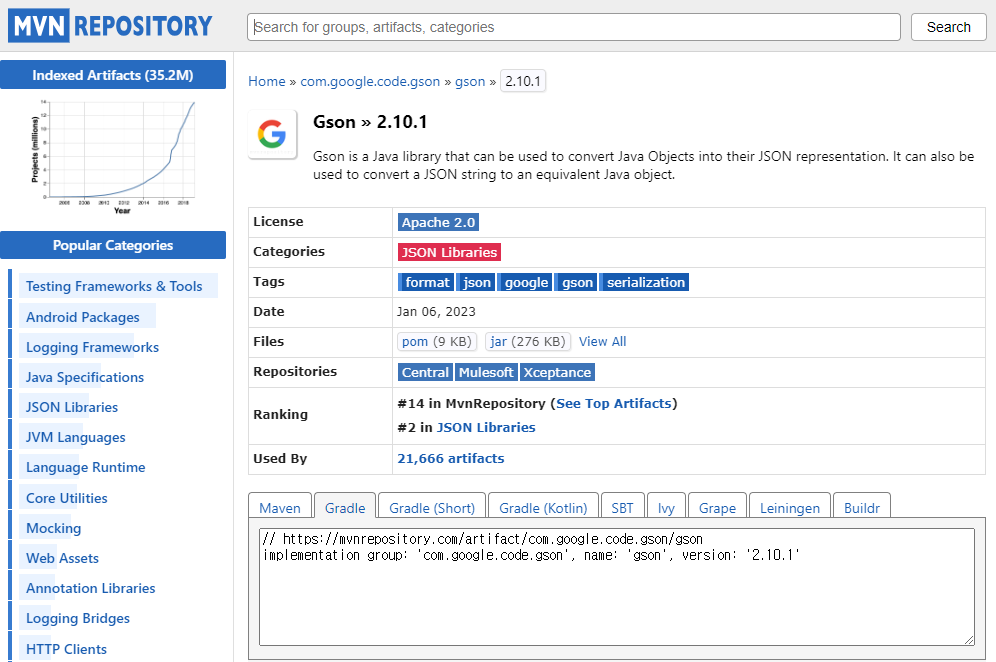Open the gson breadcrumb link

(470, 81)
